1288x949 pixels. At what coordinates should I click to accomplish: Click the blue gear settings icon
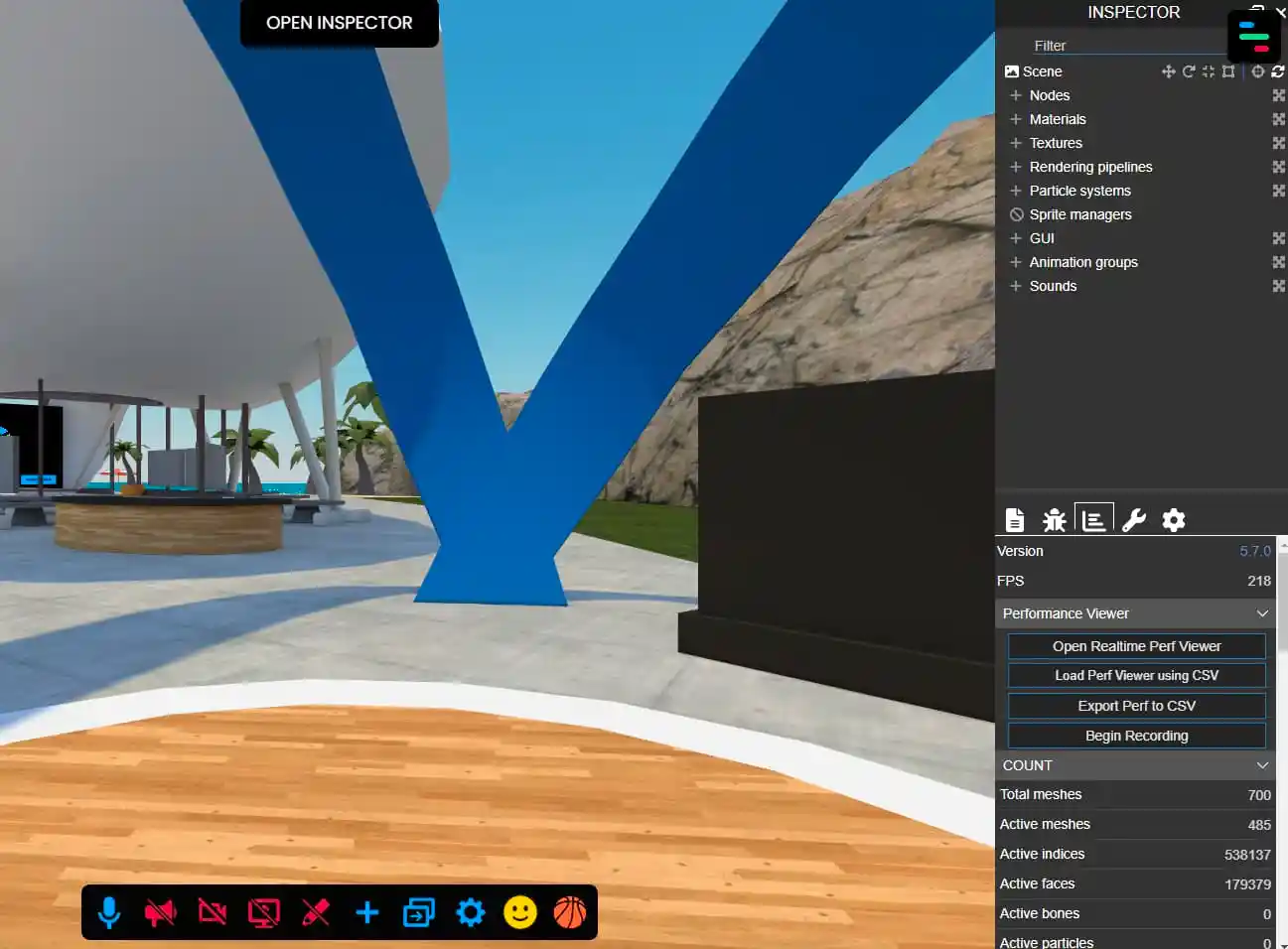[470, 912]
